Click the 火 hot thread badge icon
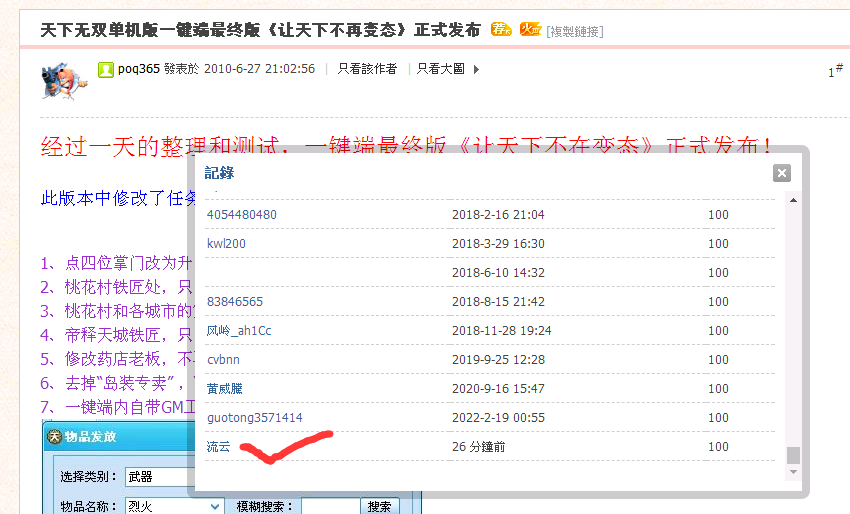 pos(529,30)
